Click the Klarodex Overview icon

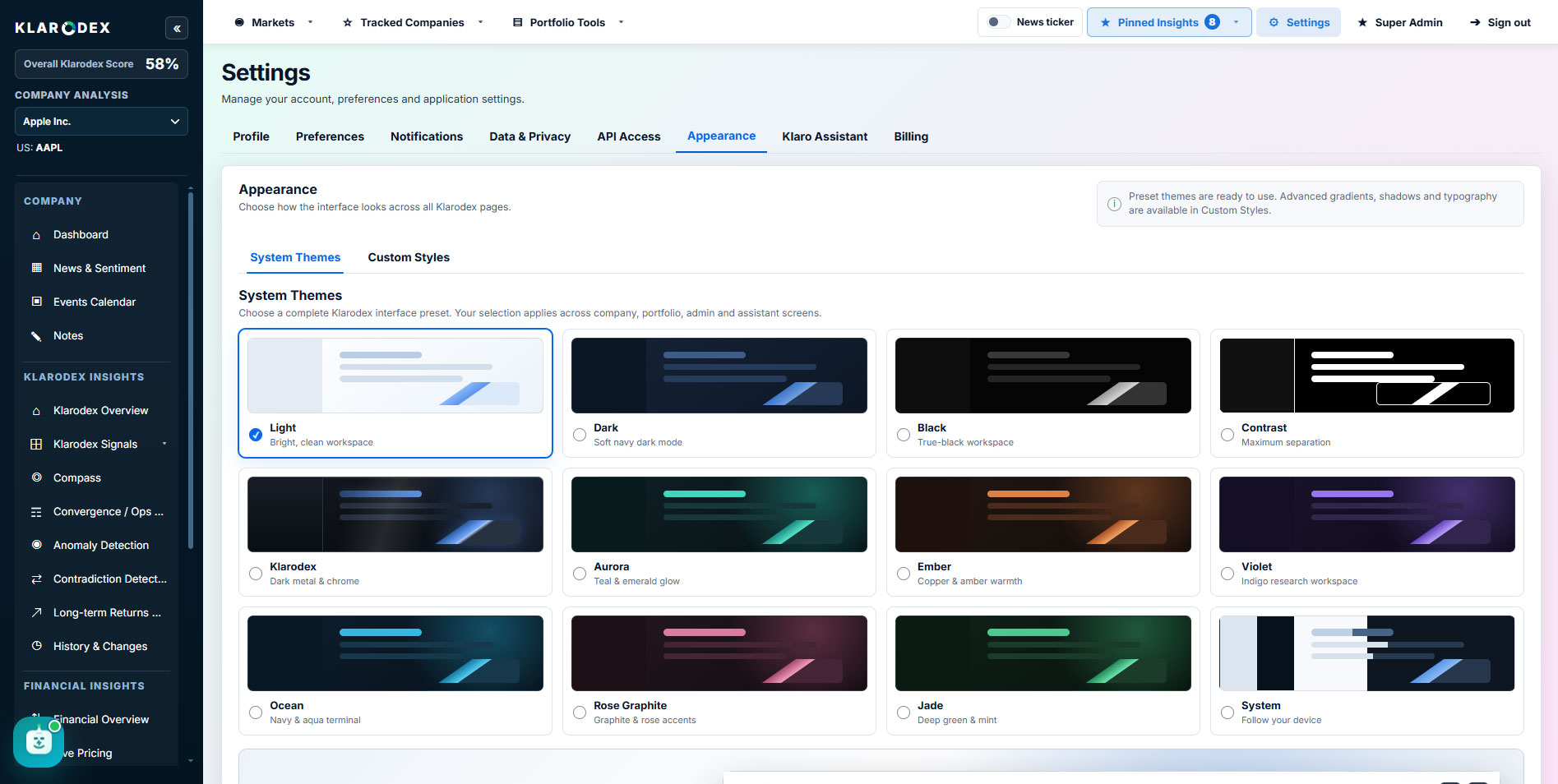[x=36, y=411]
